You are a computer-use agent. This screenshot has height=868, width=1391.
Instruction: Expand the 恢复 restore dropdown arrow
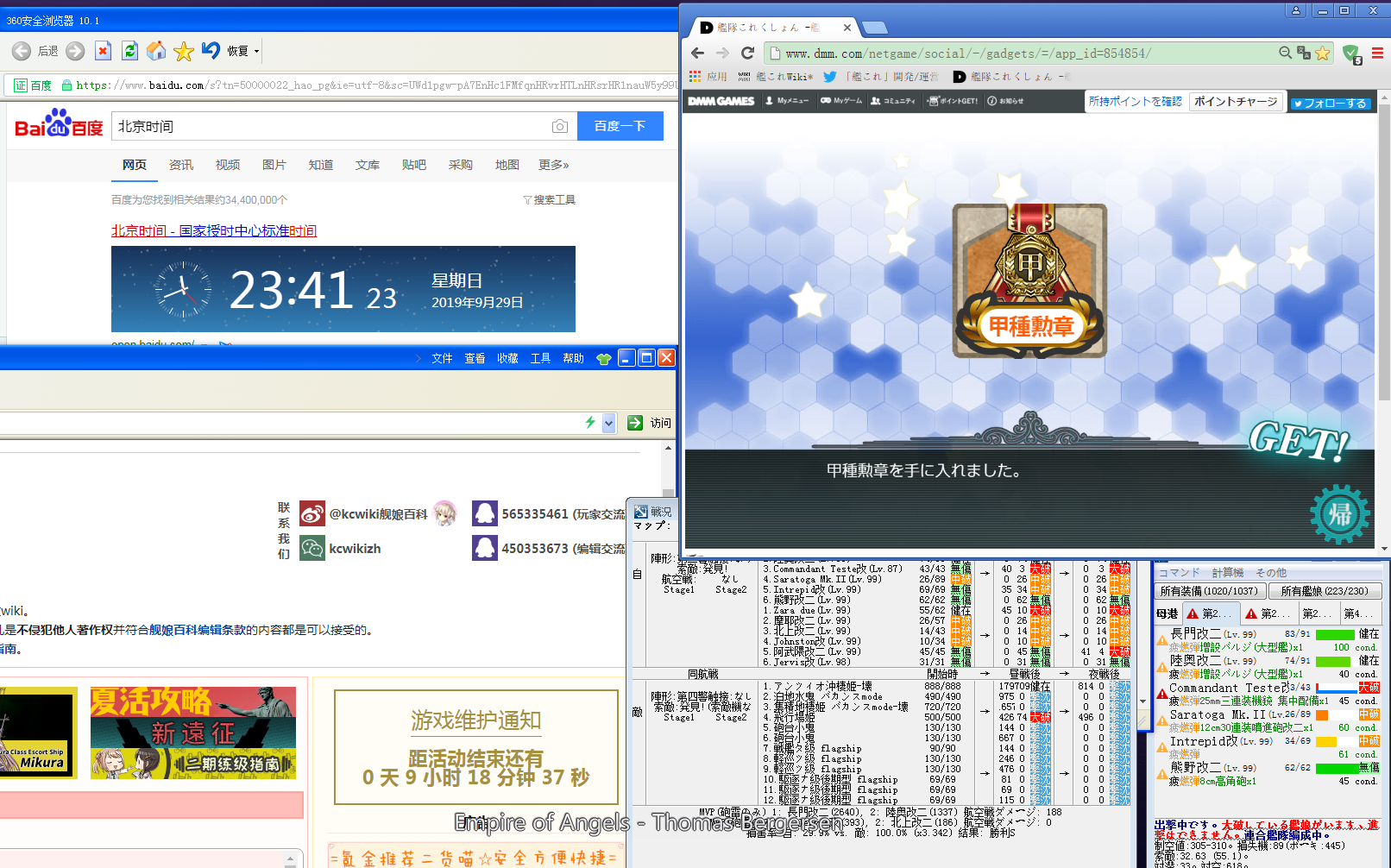(256, 52)
